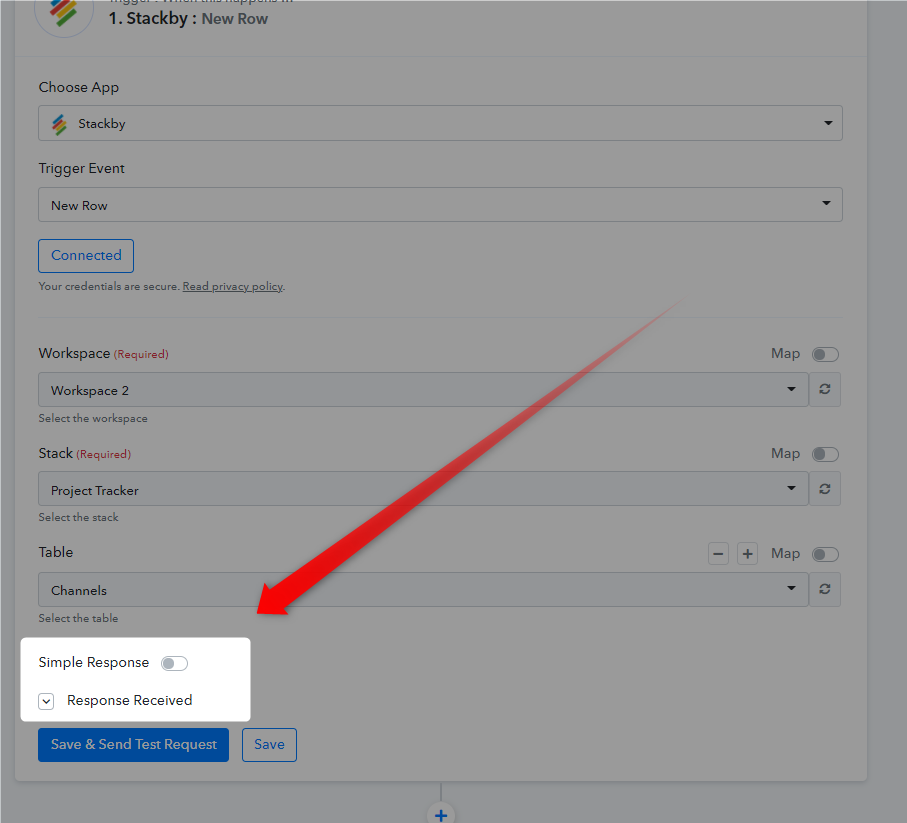
Task: Click the 'Select the table' hint text
Action: pos(78,618)
